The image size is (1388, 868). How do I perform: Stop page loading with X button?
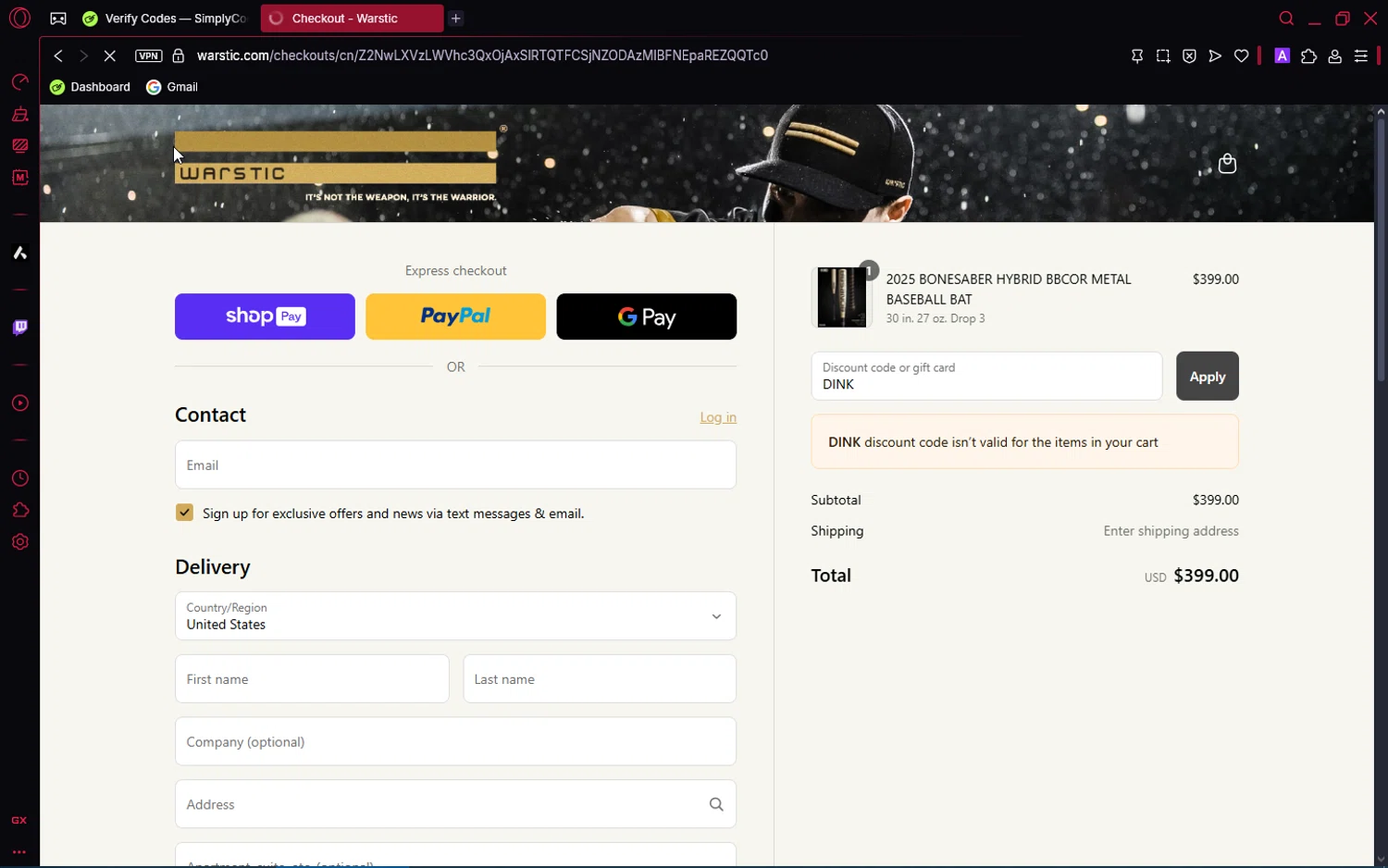(110, 56)
